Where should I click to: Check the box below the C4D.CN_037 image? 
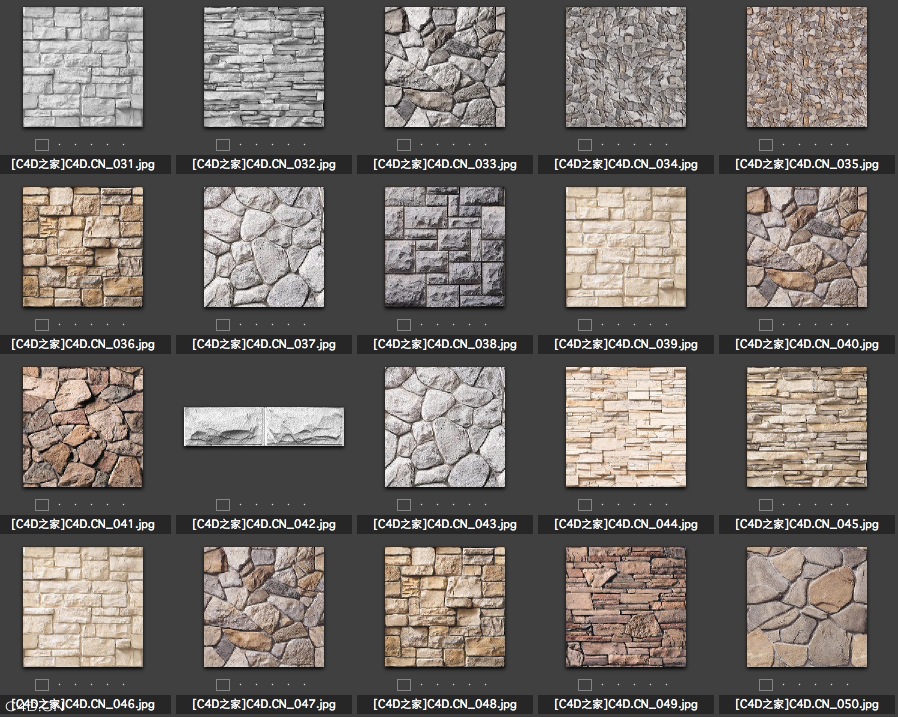tap(223, 325)
